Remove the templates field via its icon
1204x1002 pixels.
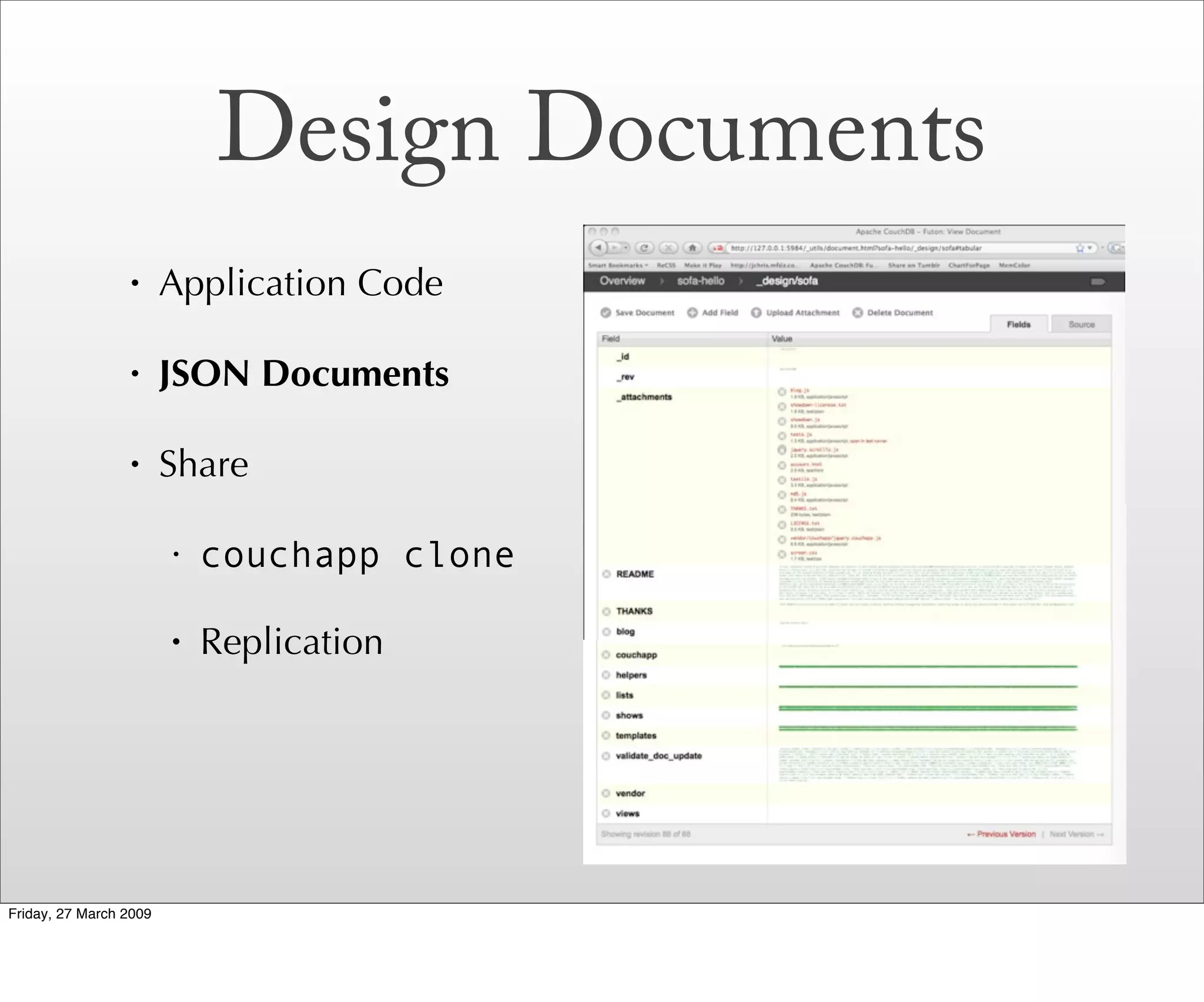coord(606,736)
